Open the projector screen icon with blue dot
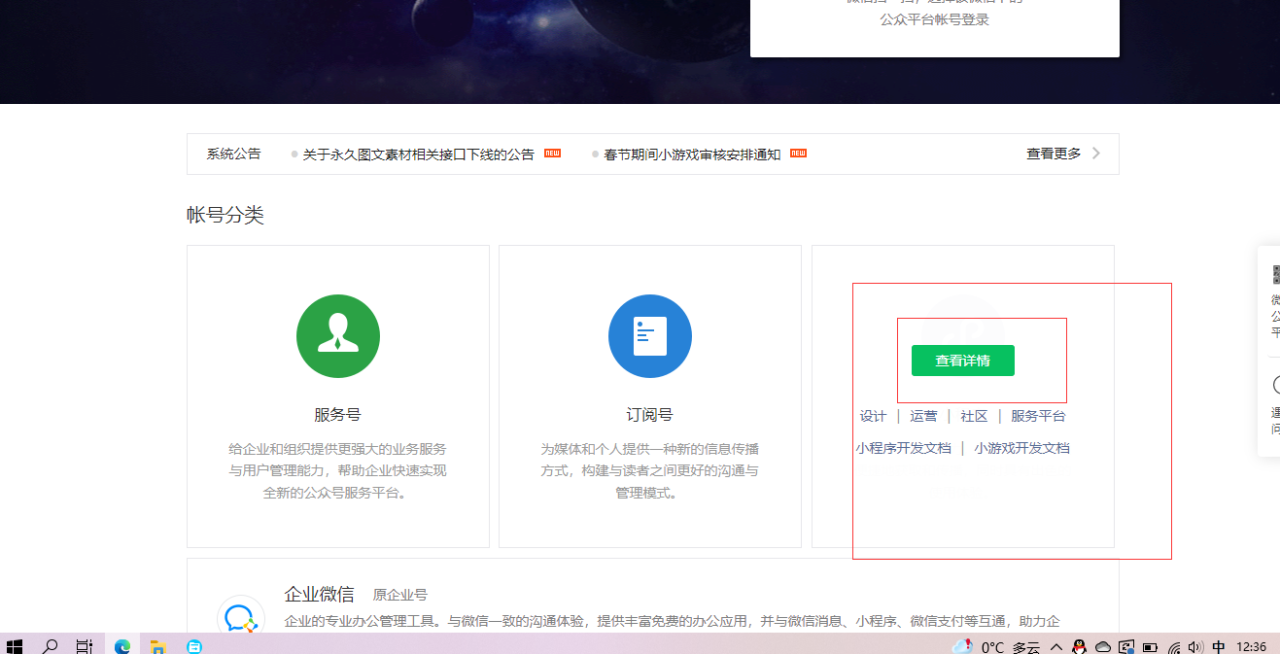 (1126, 646)
